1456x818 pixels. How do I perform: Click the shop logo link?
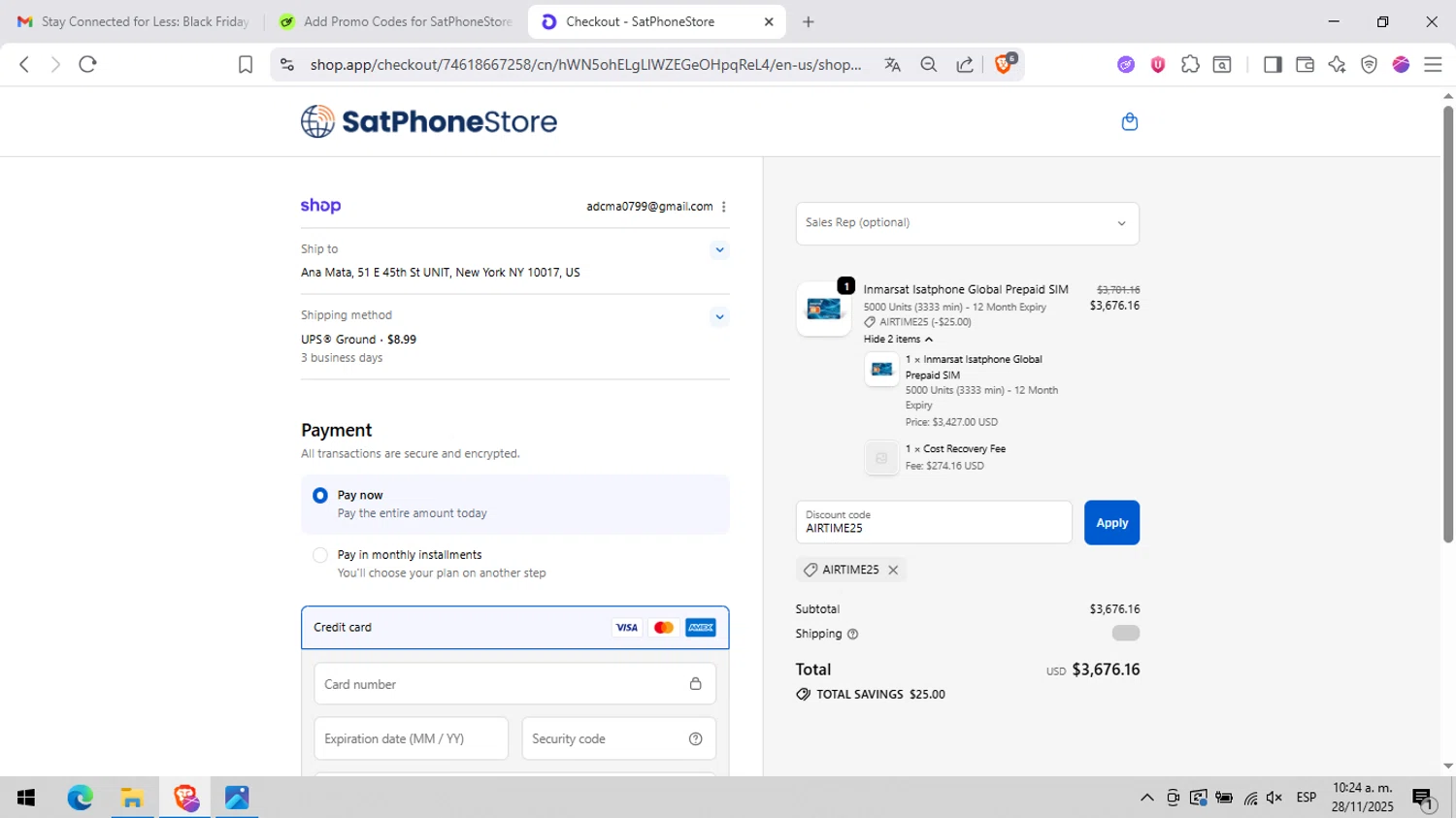320,206
